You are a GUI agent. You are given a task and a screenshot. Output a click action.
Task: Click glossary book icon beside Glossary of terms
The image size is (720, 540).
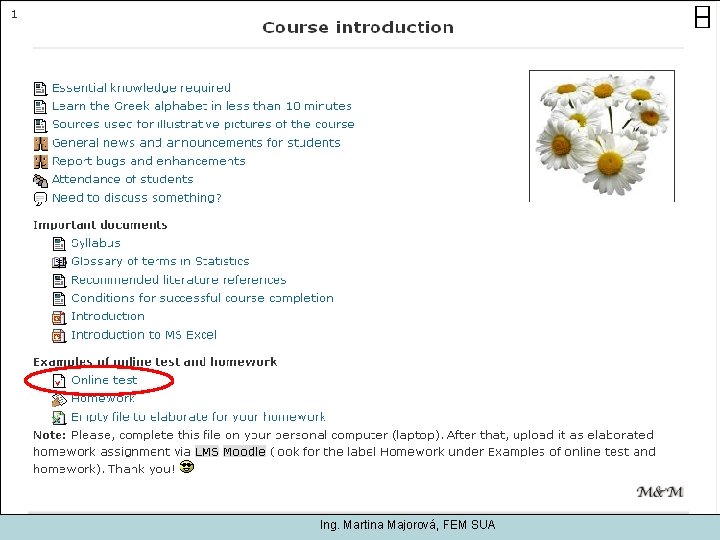click(x=59, y=262)
